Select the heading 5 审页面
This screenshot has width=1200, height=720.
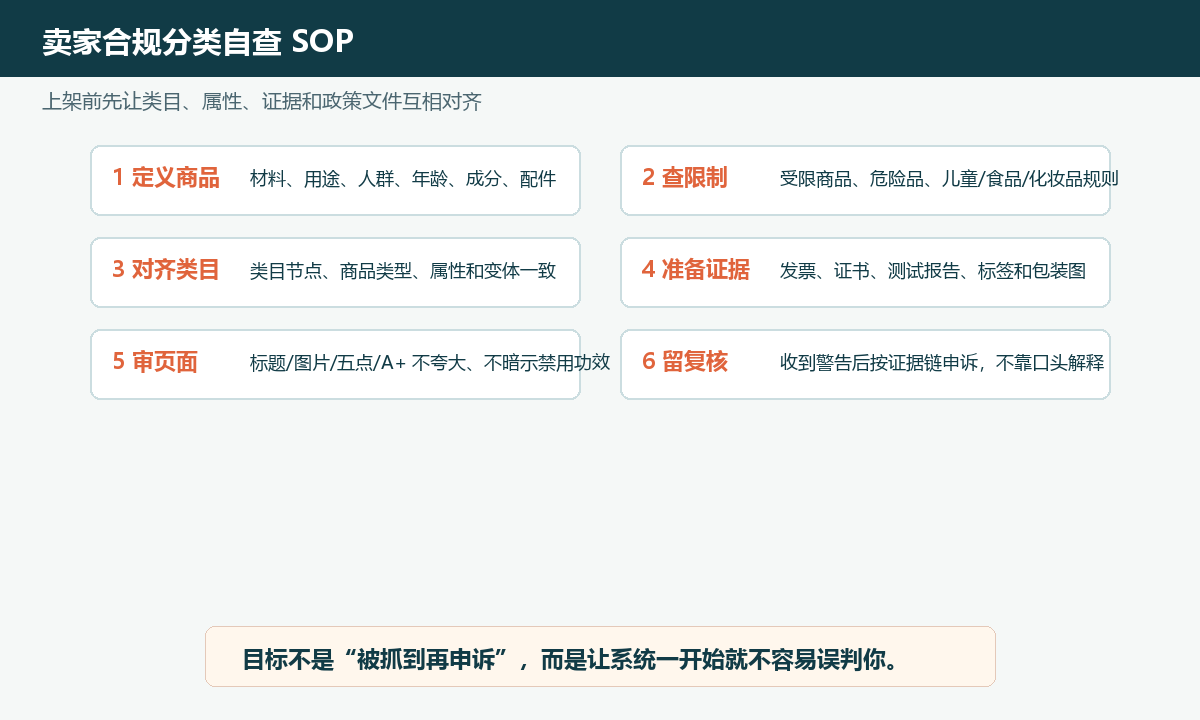coord(155,362)
